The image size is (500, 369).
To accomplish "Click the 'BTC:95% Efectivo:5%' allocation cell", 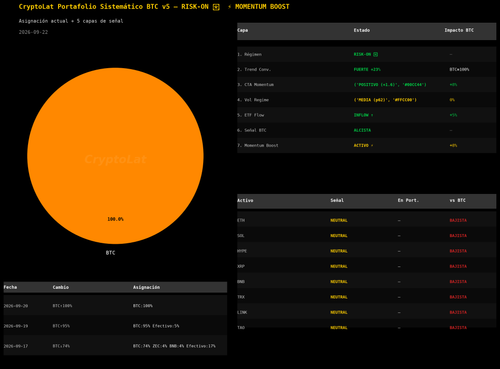I will [x=156, y=326].
